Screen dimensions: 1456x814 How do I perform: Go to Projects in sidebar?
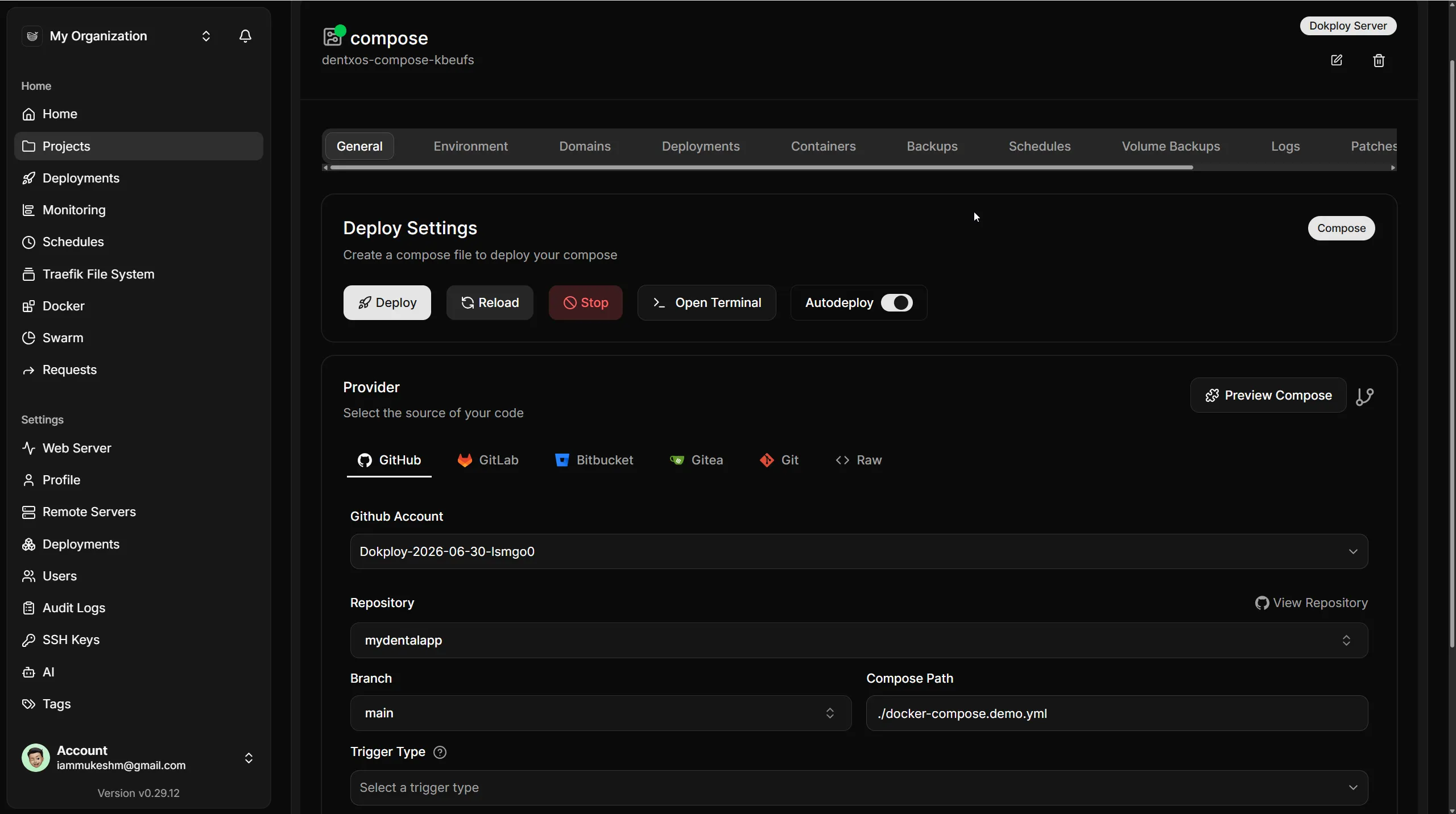click(x=139, y=146)
